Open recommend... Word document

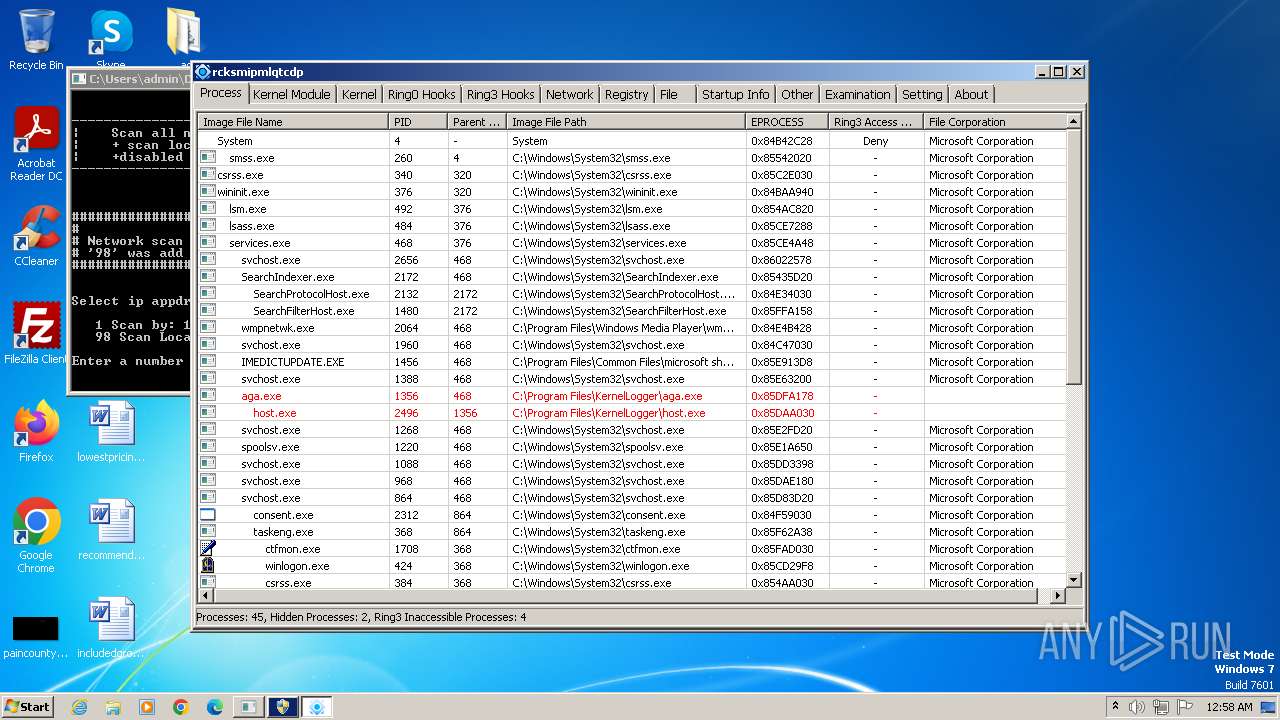pos(111,530)
